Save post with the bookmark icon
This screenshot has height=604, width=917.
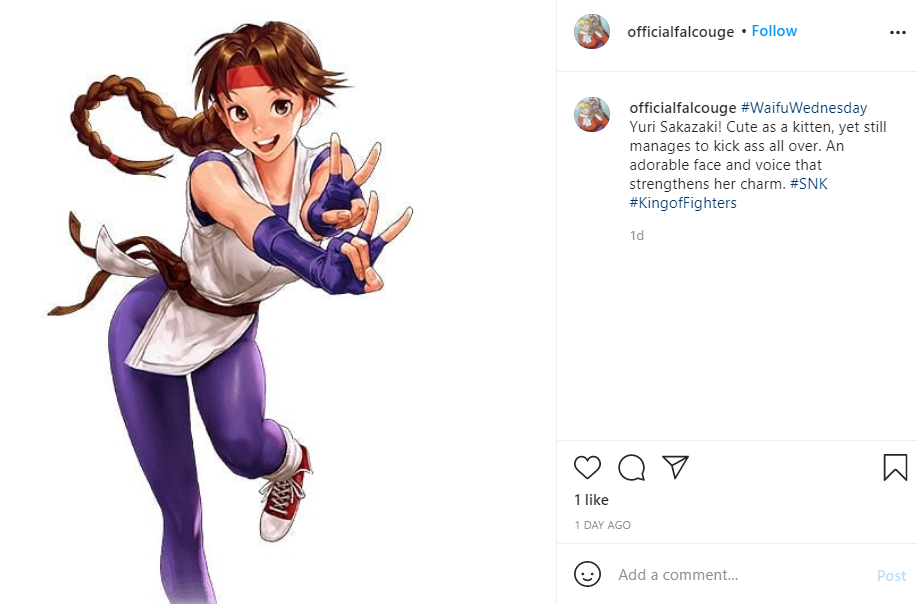tap(895, 467)
